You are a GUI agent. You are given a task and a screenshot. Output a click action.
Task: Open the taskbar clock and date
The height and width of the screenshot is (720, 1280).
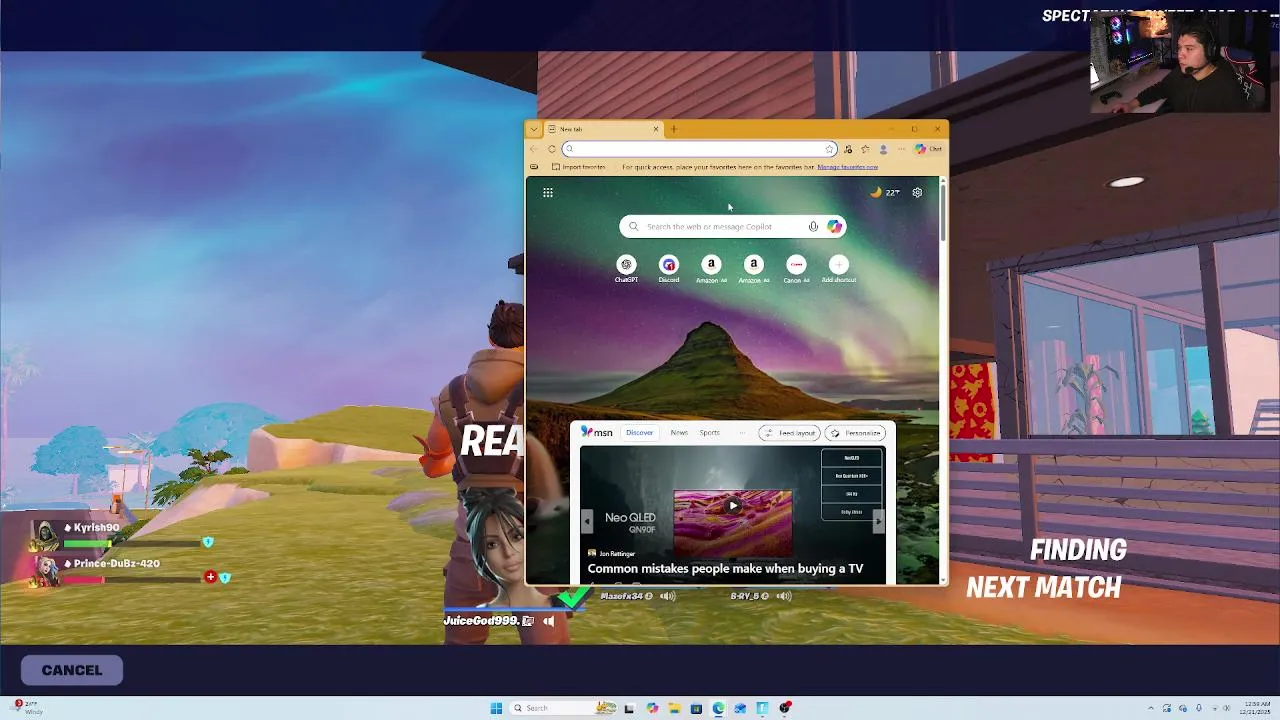[1256, 708]
